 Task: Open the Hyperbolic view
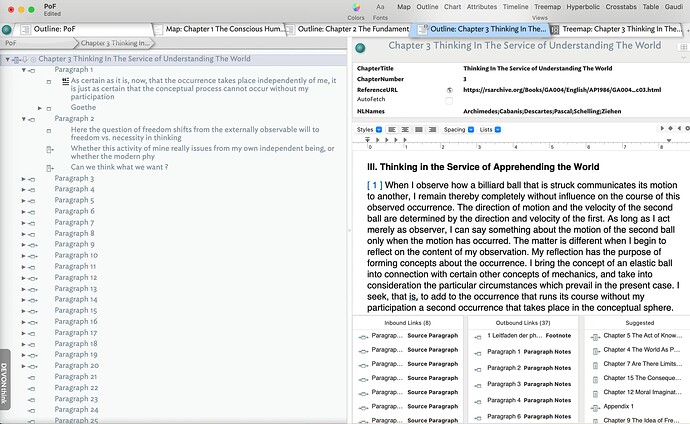click(x=583, y=7)
